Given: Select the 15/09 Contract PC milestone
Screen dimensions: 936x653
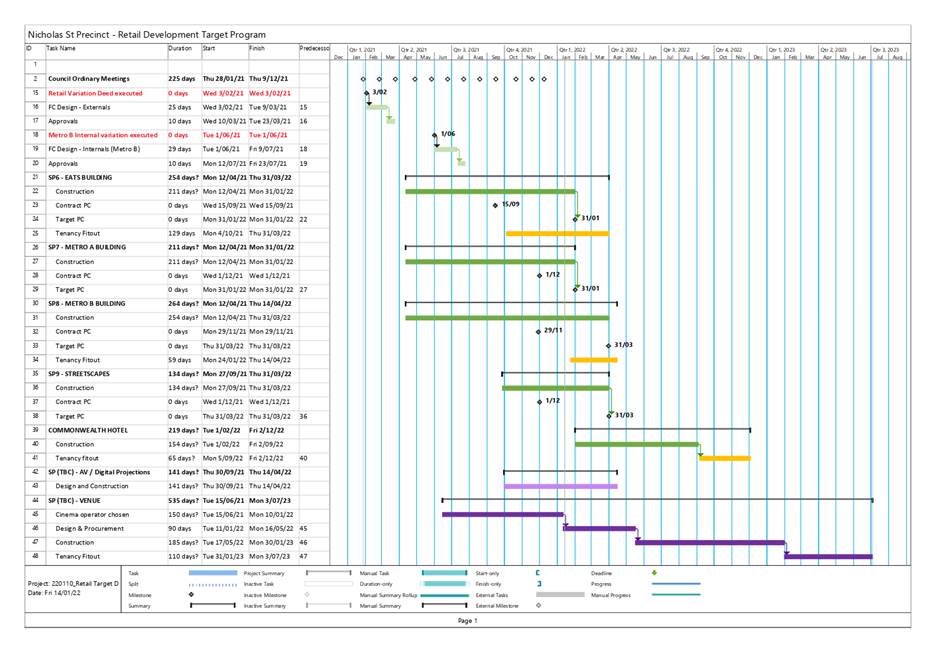Looking at the screenshot, I should (x=495, y=205).
